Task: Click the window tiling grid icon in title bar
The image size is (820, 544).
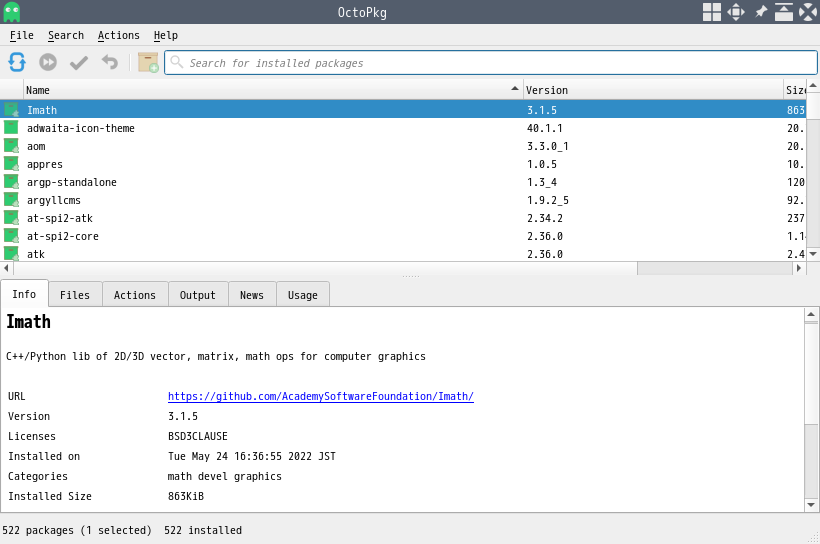Action: (x=711, y=12)
